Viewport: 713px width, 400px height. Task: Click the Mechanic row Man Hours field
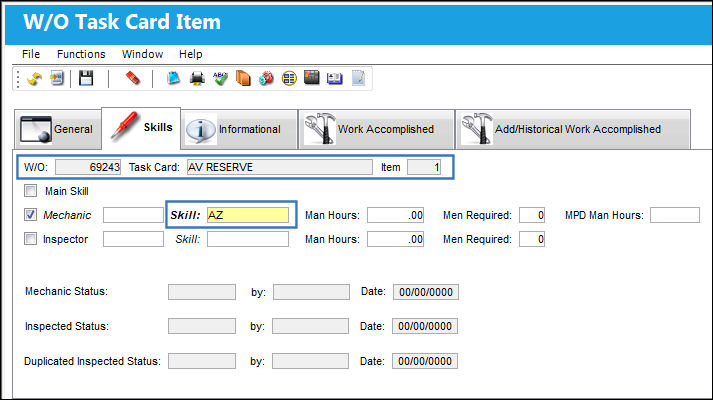tap(396, 215)
